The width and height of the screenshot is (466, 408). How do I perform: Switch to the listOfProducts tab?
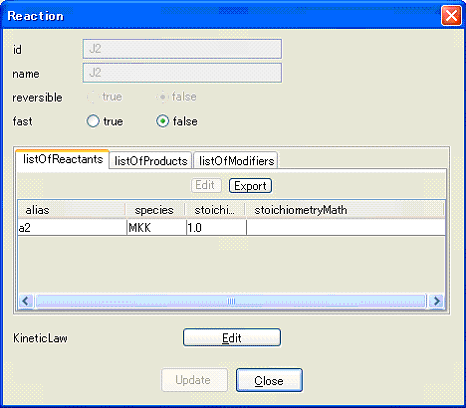coord(151,161)
